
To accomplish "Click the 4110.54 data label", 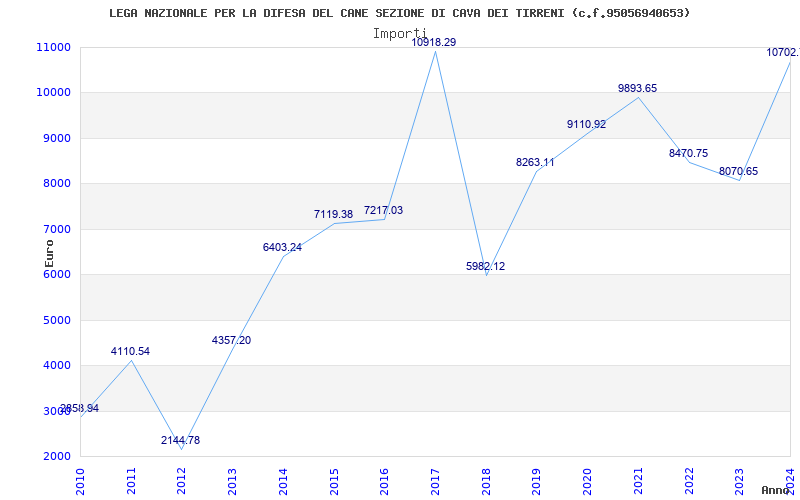I will tap(130, 352).
